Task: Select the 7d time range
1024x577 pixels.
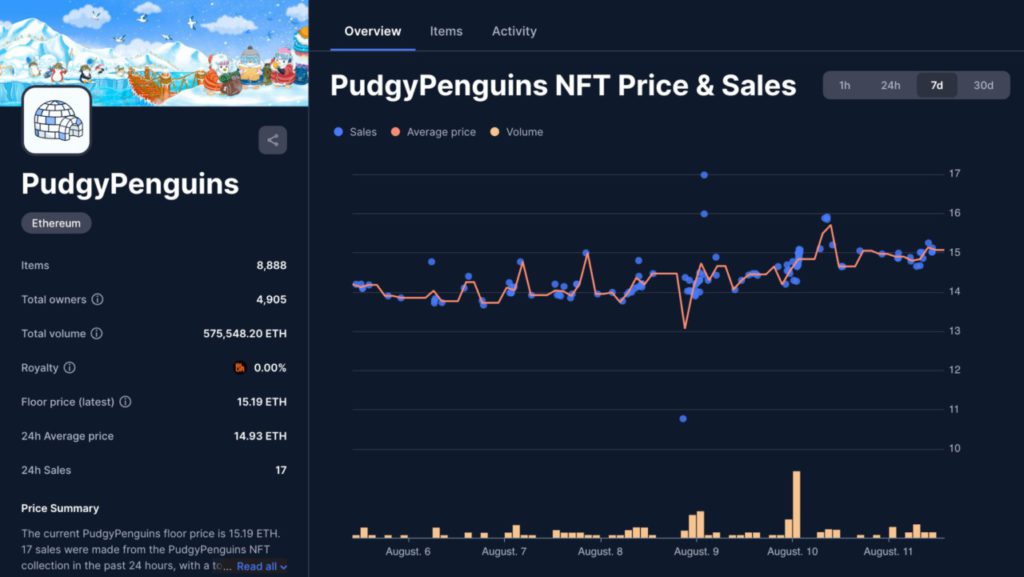Action: point(937,85)
